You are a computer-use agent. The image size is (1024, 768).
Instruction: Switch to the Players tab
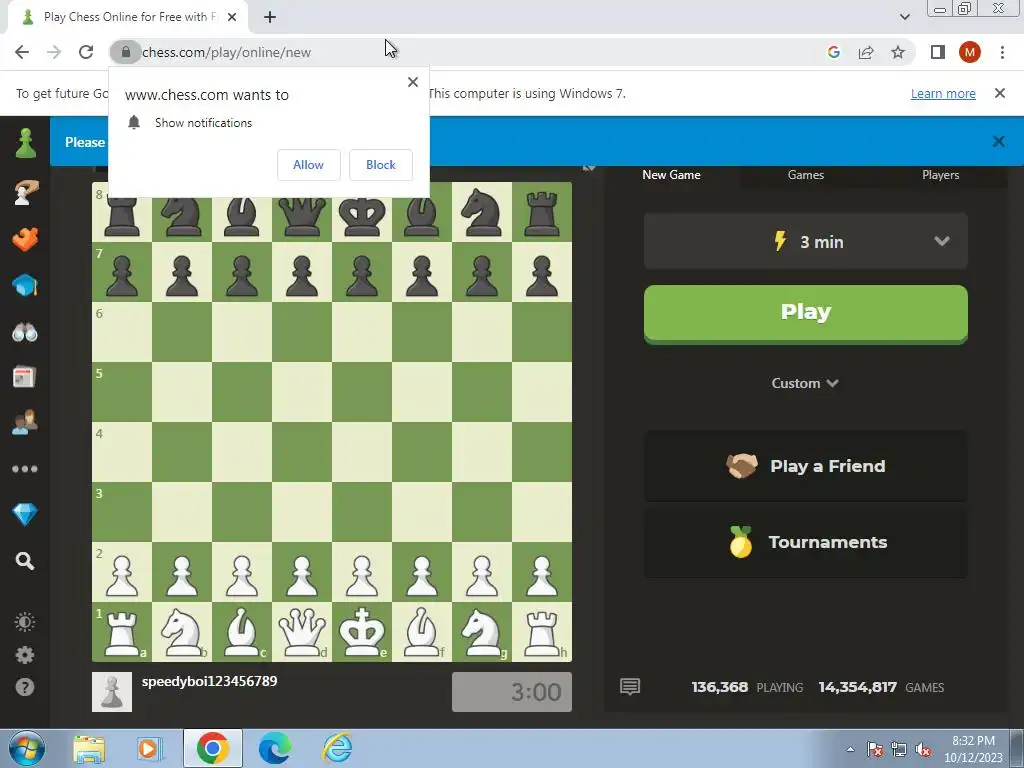(940, 175)
